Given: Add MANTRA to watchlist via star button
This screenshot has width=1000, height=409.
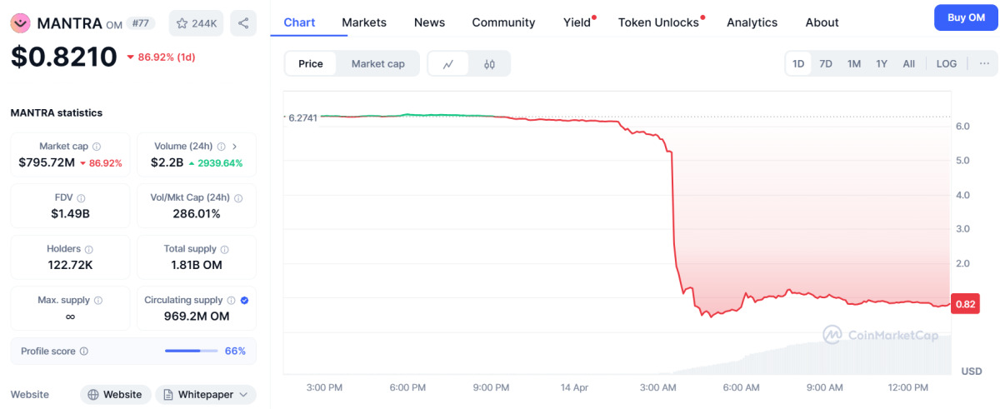Looking at the screenshot, I should coord(196,23).
